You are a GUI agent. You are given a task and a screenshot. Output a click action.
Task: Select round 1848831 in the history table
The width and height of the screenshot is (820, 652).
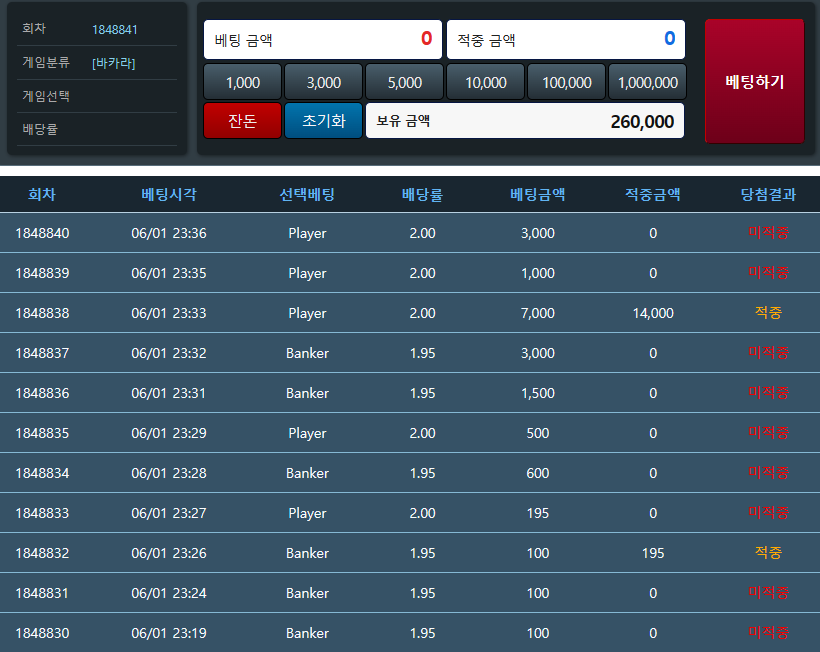tap(42, 593)
